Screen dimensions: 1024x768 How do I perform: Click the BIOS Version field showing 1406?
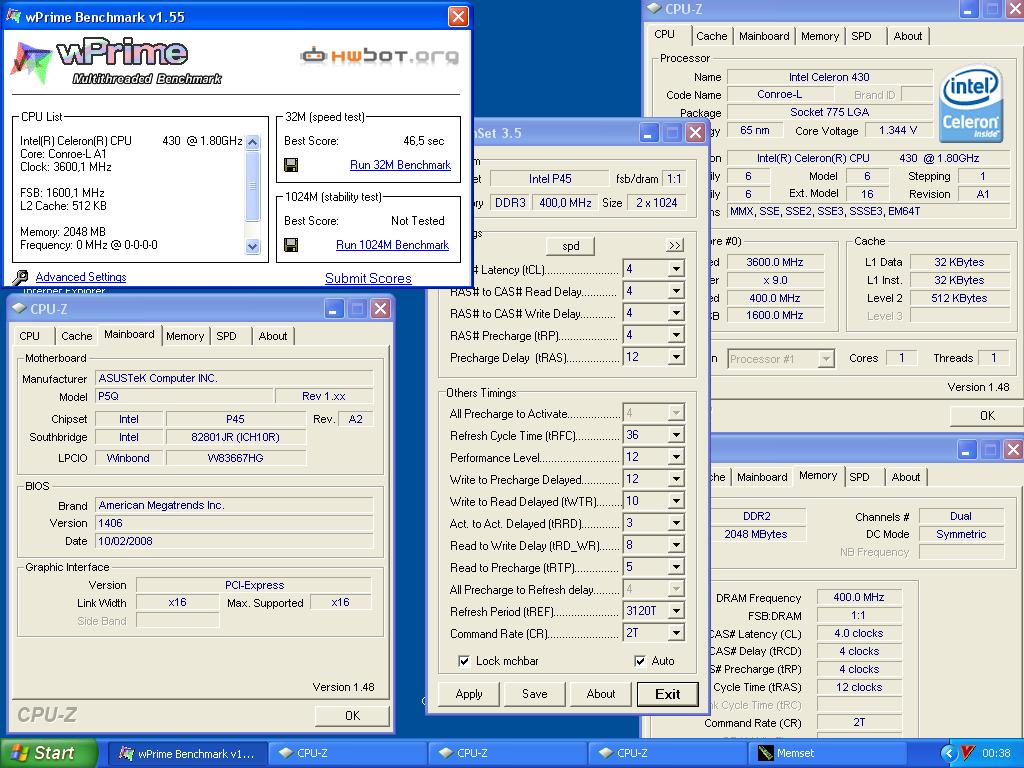(234, 523)
